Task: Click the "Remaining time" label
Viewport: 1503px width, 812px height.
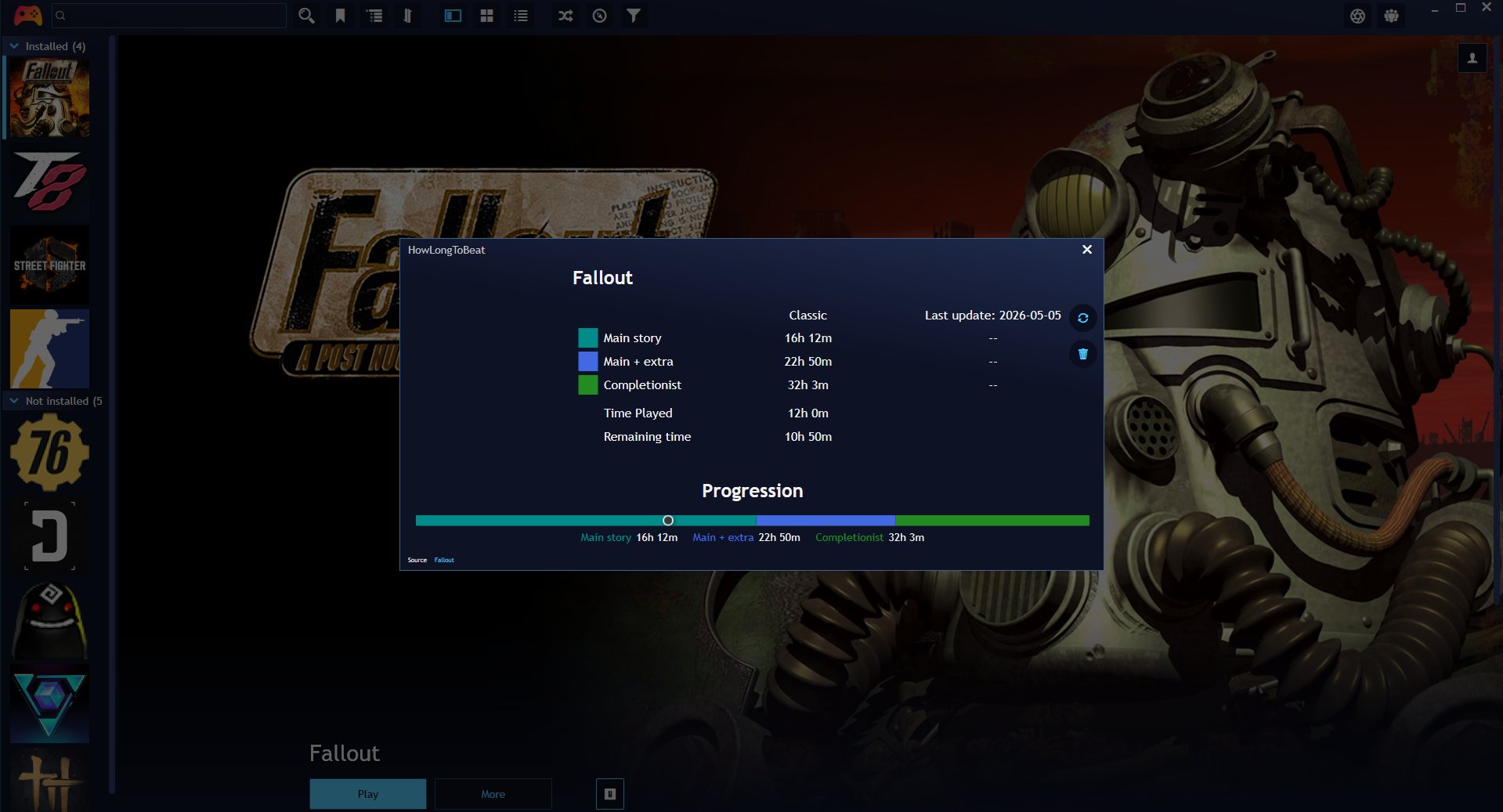Action: pyautogui.click(x=648, y=437)
